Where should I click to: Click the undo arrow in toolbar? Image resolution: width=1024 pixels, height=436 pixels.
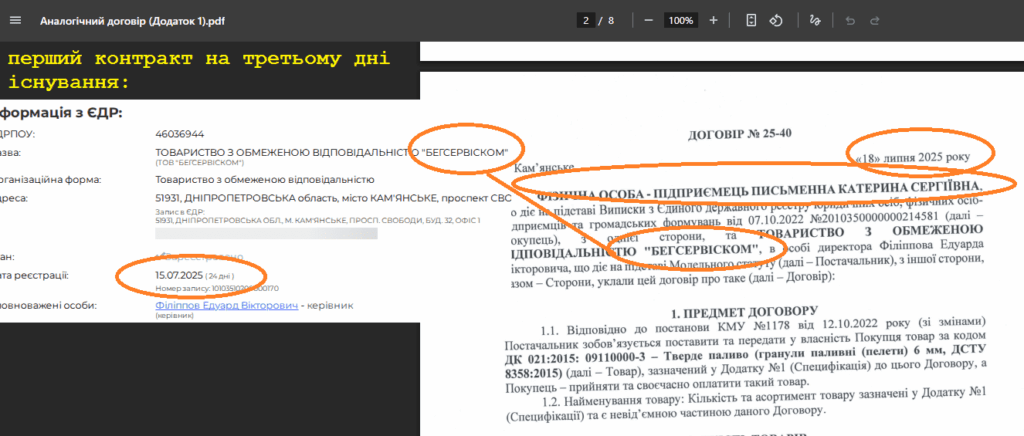(x=851, y=20)
